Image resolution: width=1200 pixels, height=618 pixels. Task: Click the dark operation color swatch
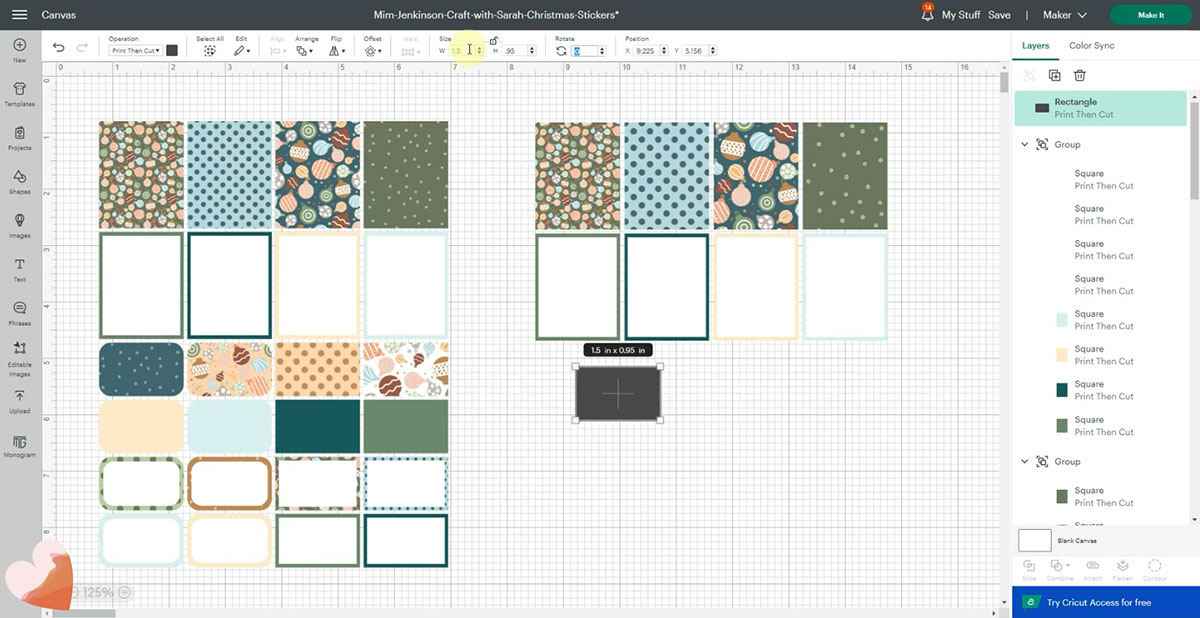point(172,50)
